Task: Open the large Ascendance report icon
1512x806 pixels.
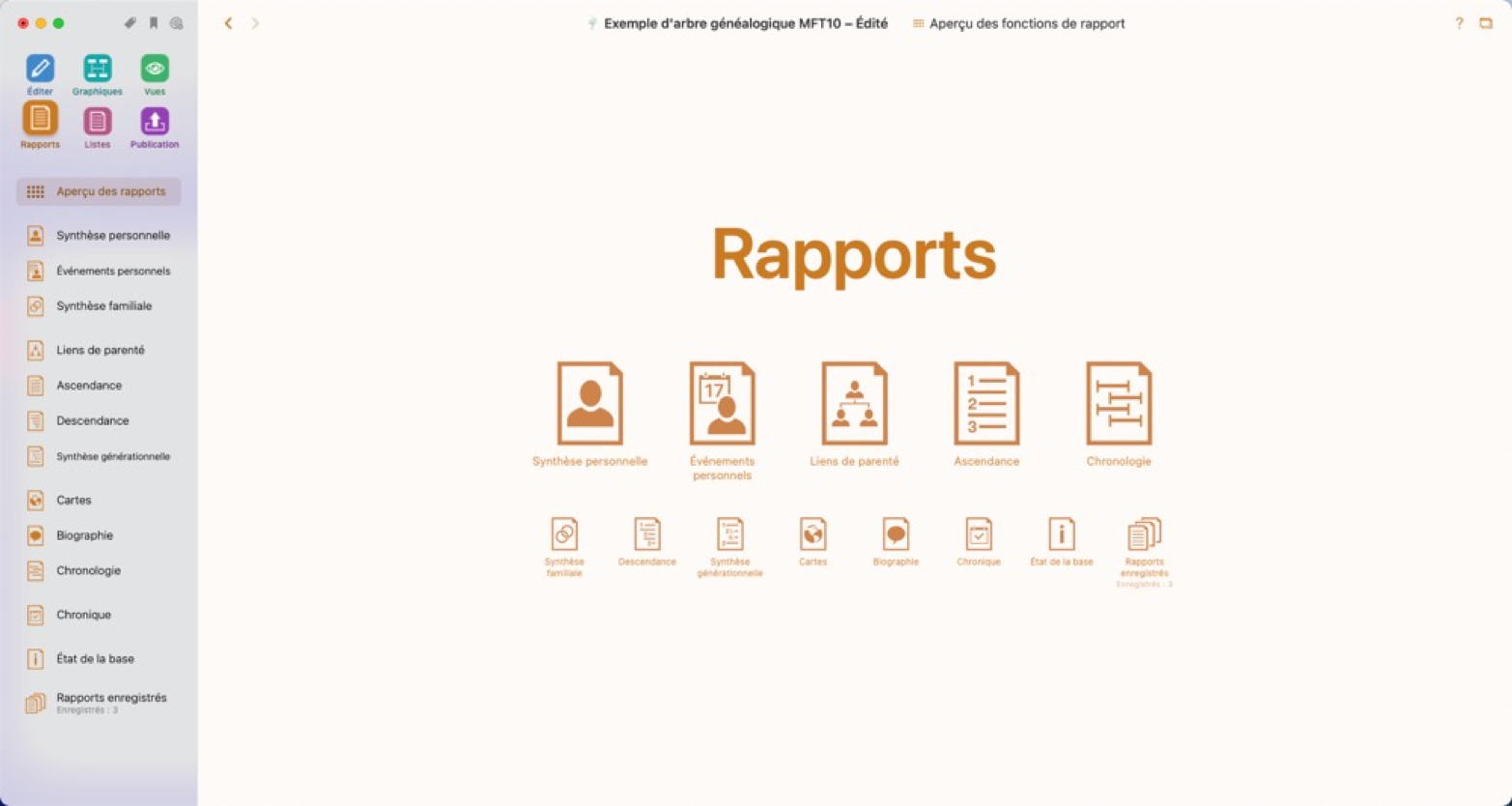Action: pos(986,403)
